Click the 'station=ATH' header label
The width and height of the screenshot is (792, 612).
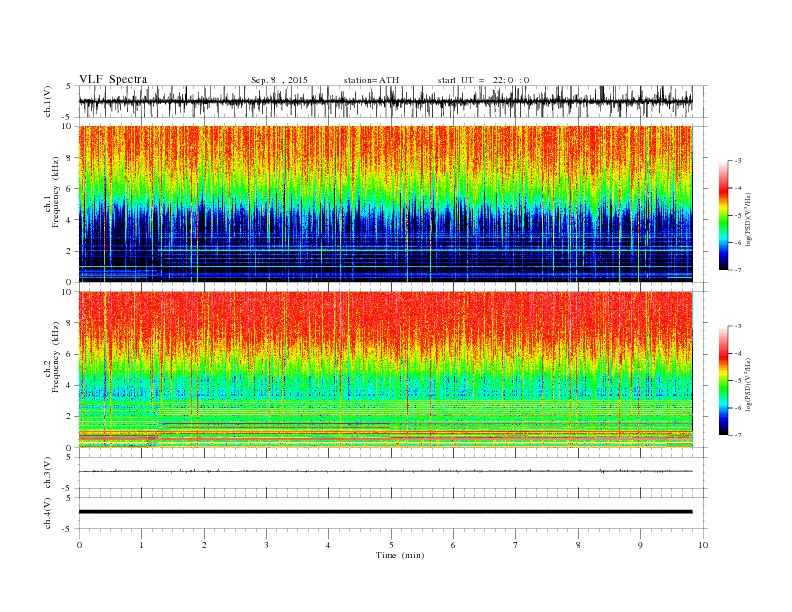[x=371, y=80]
